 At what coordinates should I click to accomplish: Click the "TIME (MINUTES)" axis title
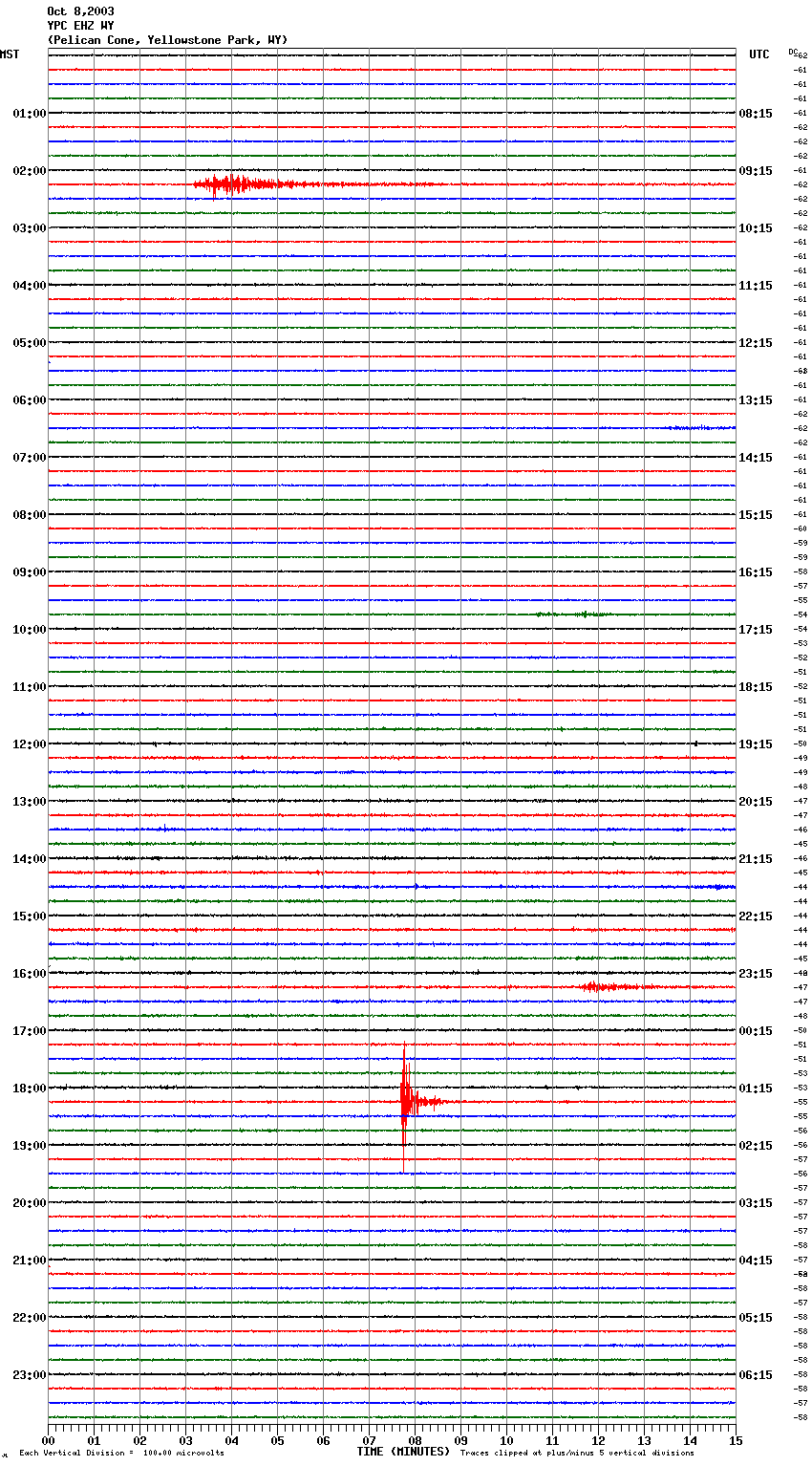click(x=403, y=1452)
